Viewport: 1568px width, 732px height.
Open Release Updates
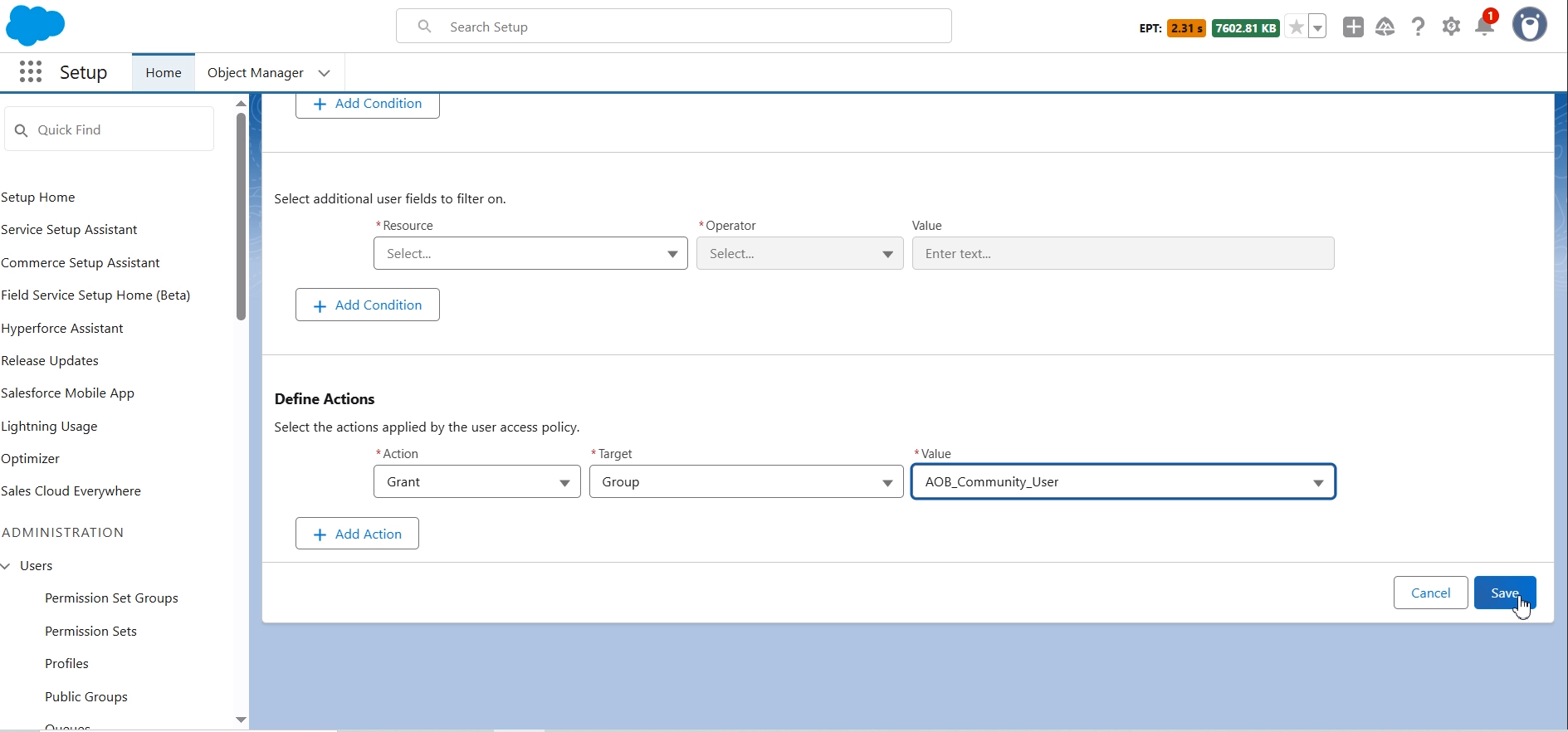50,361
